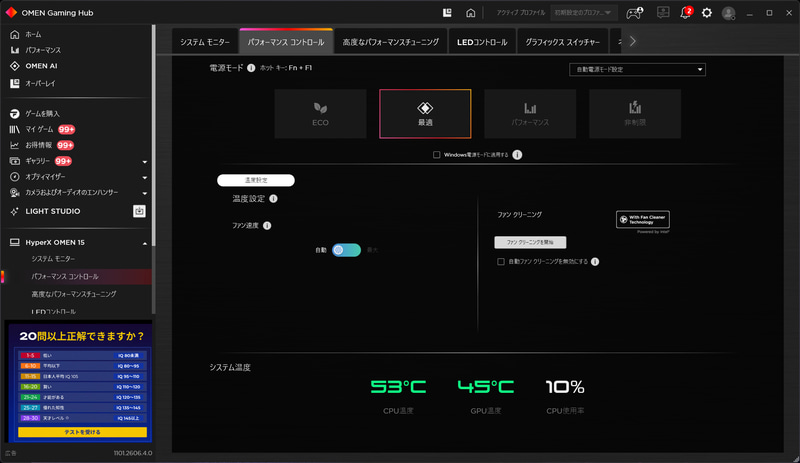Check 自動ファン クリーニングを無効にする box
The image size is (800, 463).
coord(501,261)
